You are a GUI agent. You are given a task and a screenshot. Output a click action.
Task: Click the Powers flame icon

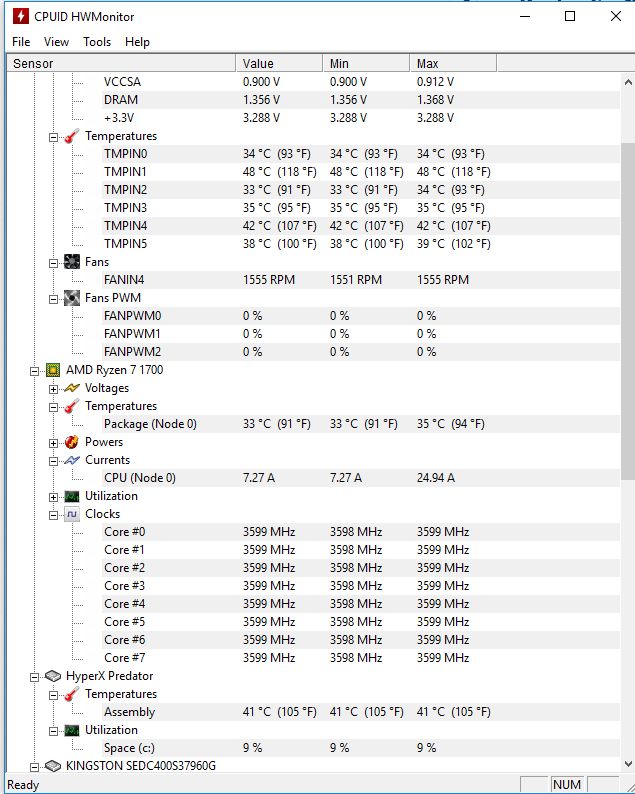[72, 442]
